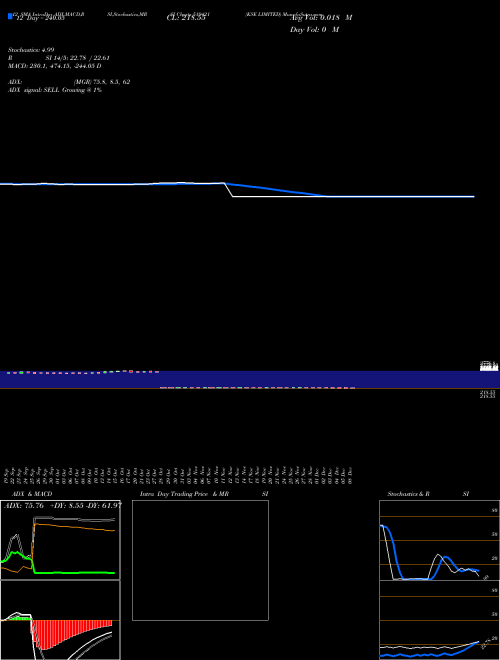
Task: Click the 215.55 price-axis label at right
Action: [488, 394]
